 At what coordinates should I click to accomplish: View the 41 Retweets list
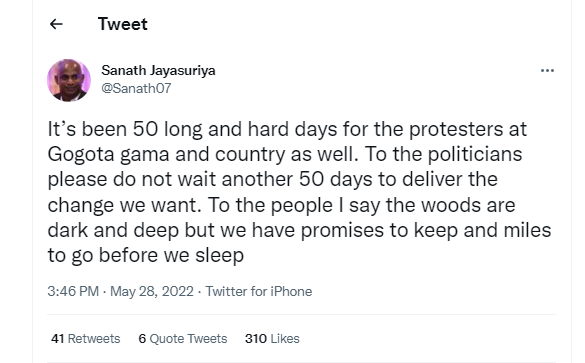click(85, 339)
